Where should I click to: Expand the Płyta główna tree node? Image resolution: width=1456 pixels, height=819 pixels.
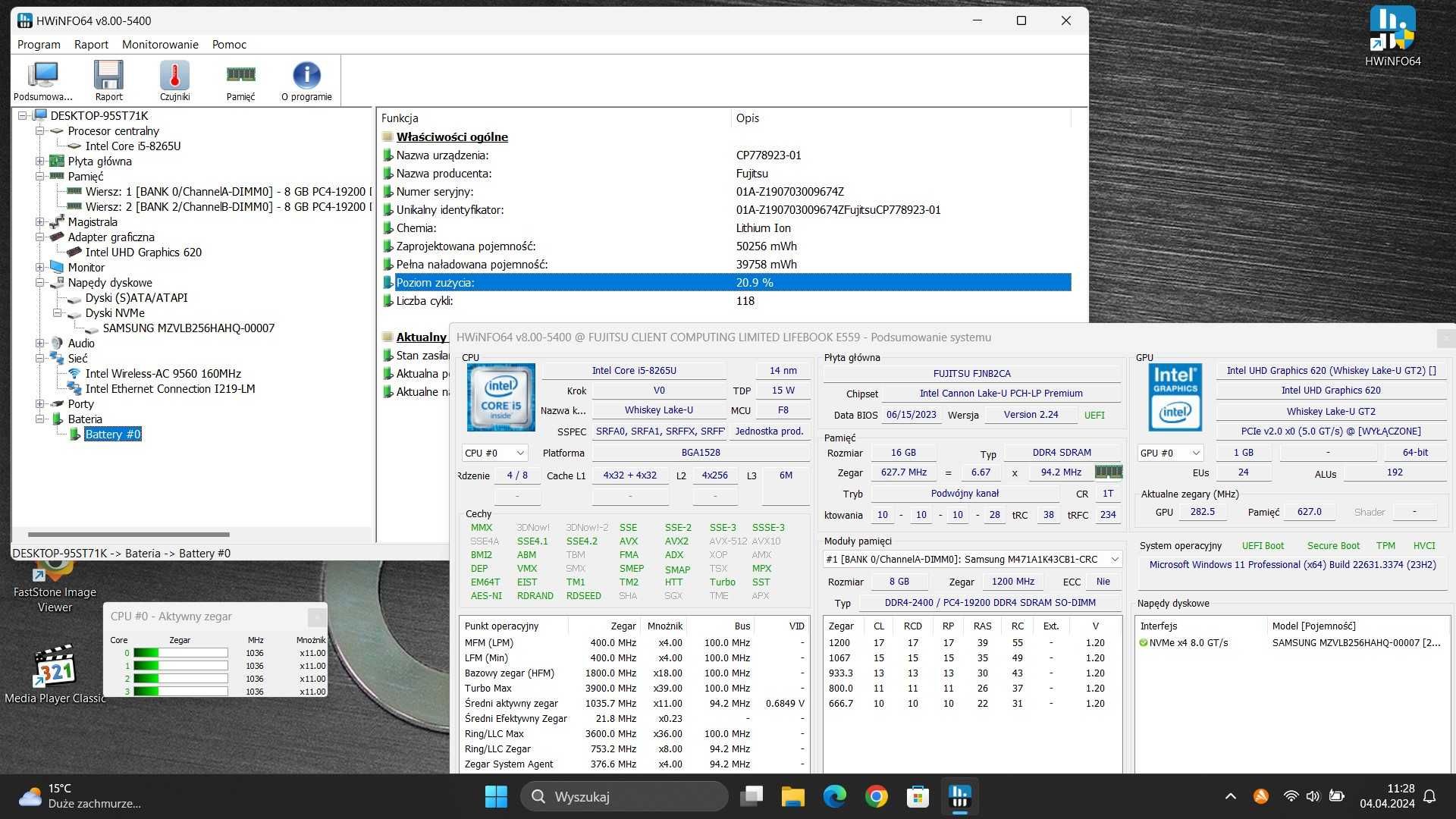coord(39,161)
